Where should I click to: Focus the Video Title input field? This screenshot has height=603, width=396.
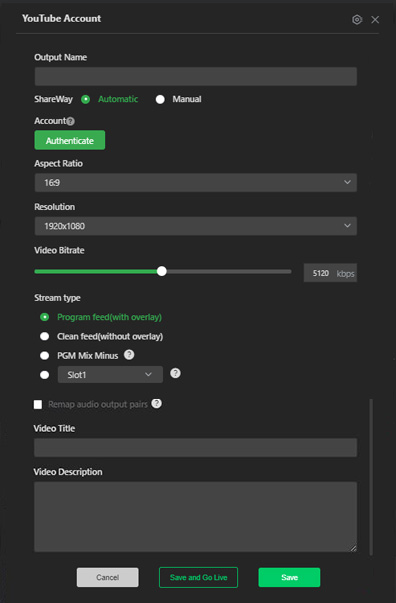coord(195,448)
